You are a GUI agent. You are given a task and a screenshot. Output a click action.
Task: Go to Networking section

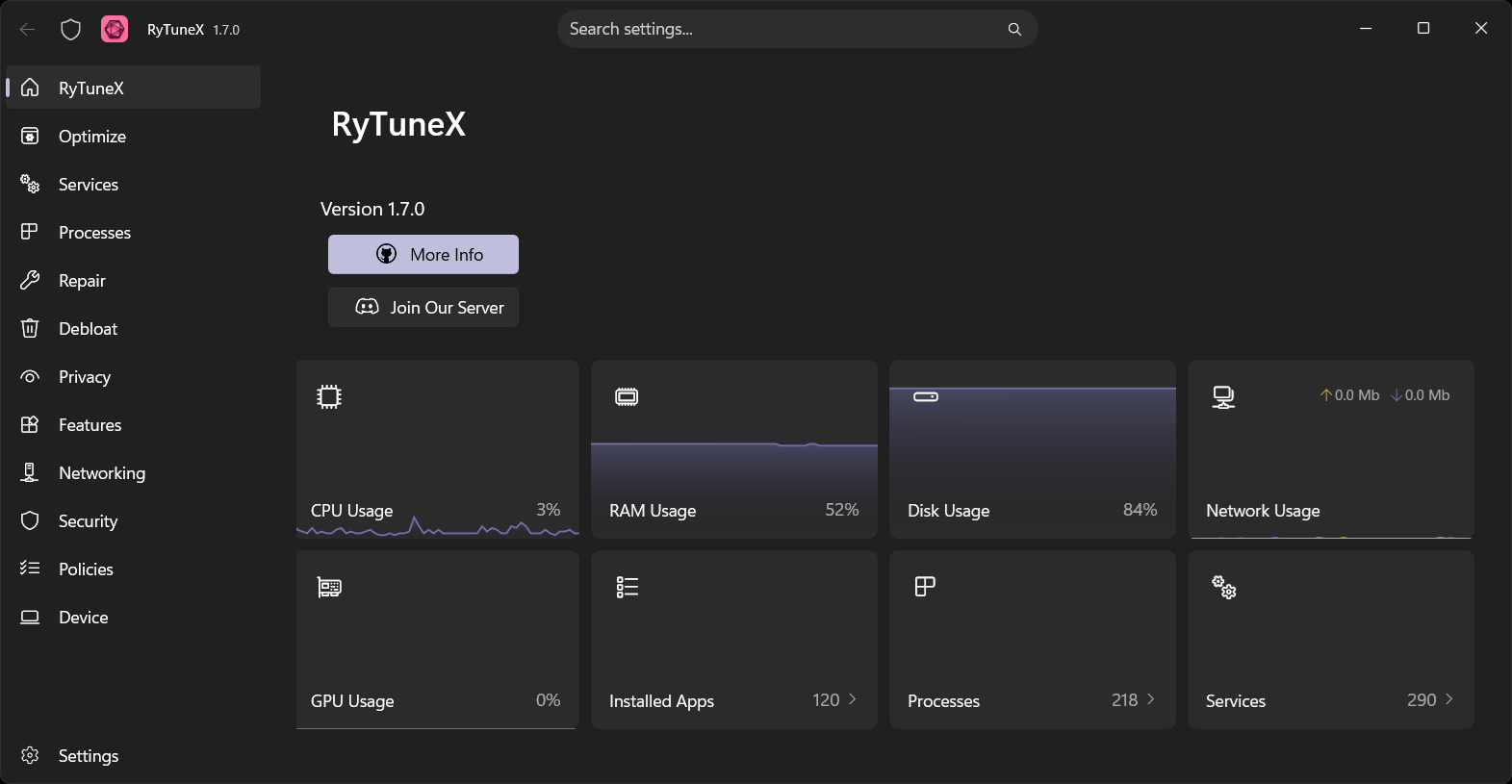coord(133,472)
